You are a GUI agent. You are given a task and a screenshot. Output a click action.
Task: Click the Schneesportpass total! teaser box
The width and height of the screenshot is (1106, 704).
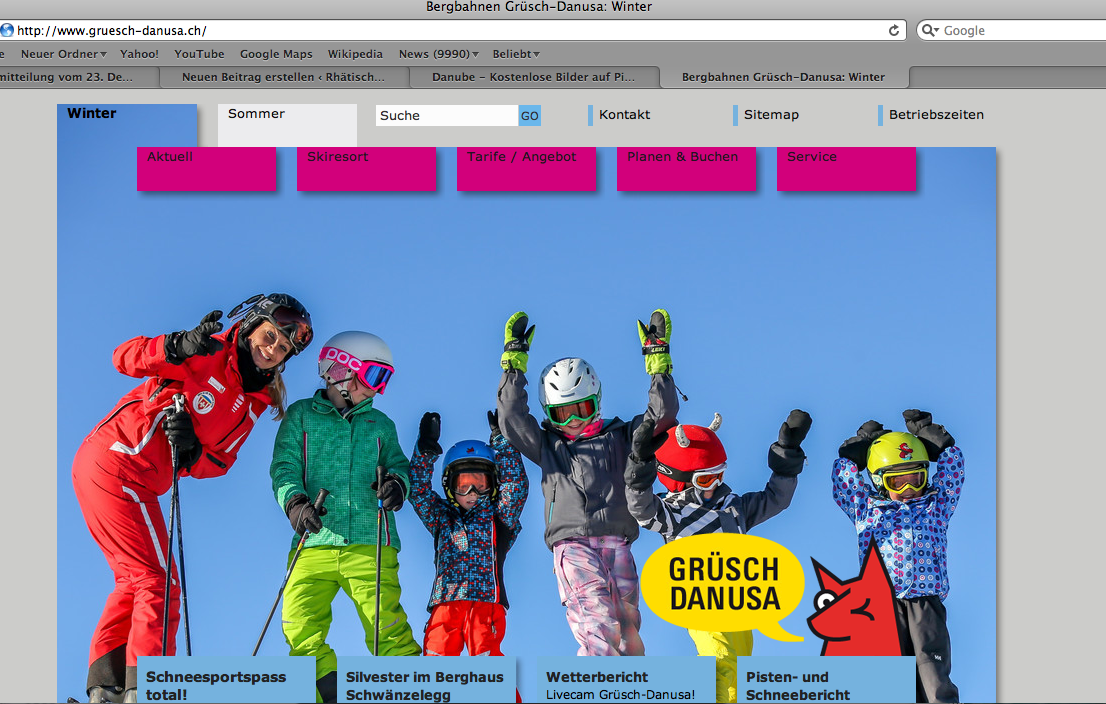(x=226, y=680)
